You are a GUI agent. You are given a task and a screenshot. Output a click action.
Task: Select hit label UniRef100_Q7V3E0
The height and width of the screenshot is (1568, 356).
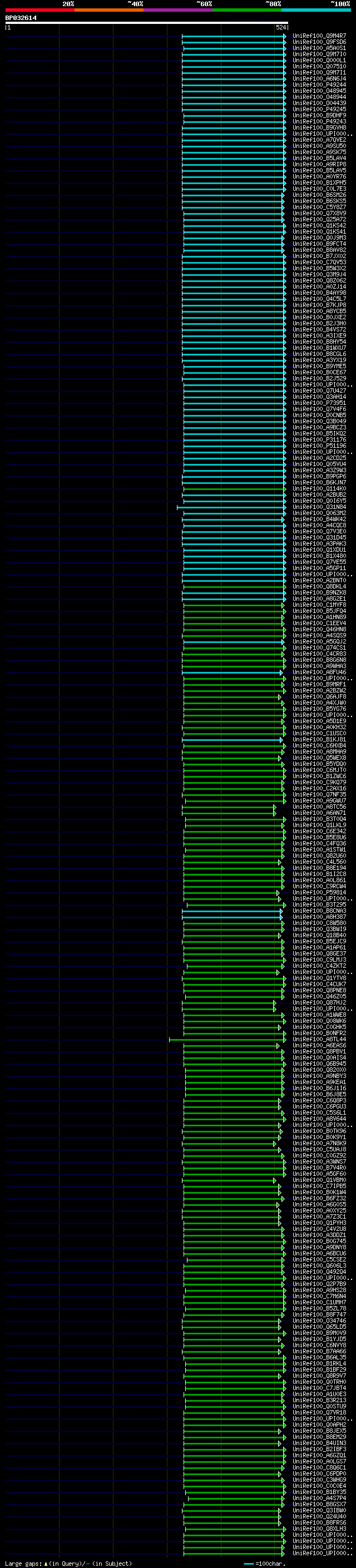[x=319, y=531]
